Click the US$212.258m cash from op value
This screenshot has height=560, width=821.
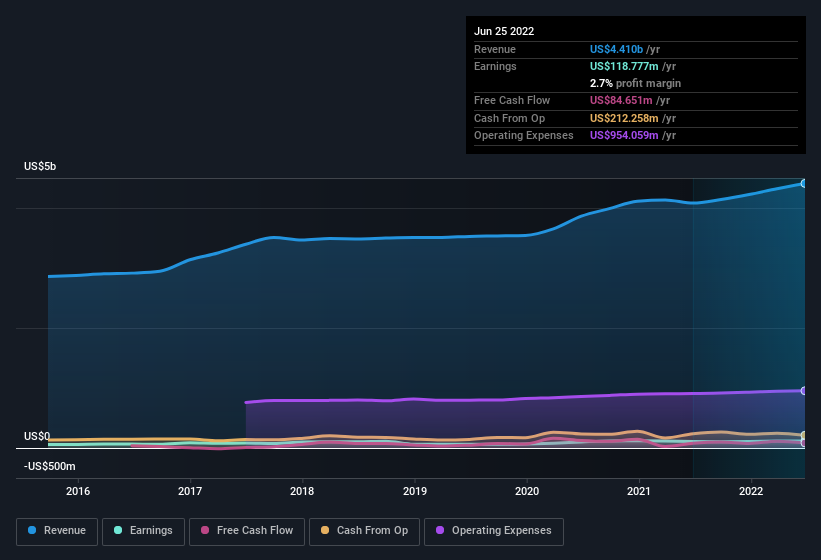click(624, 118)
